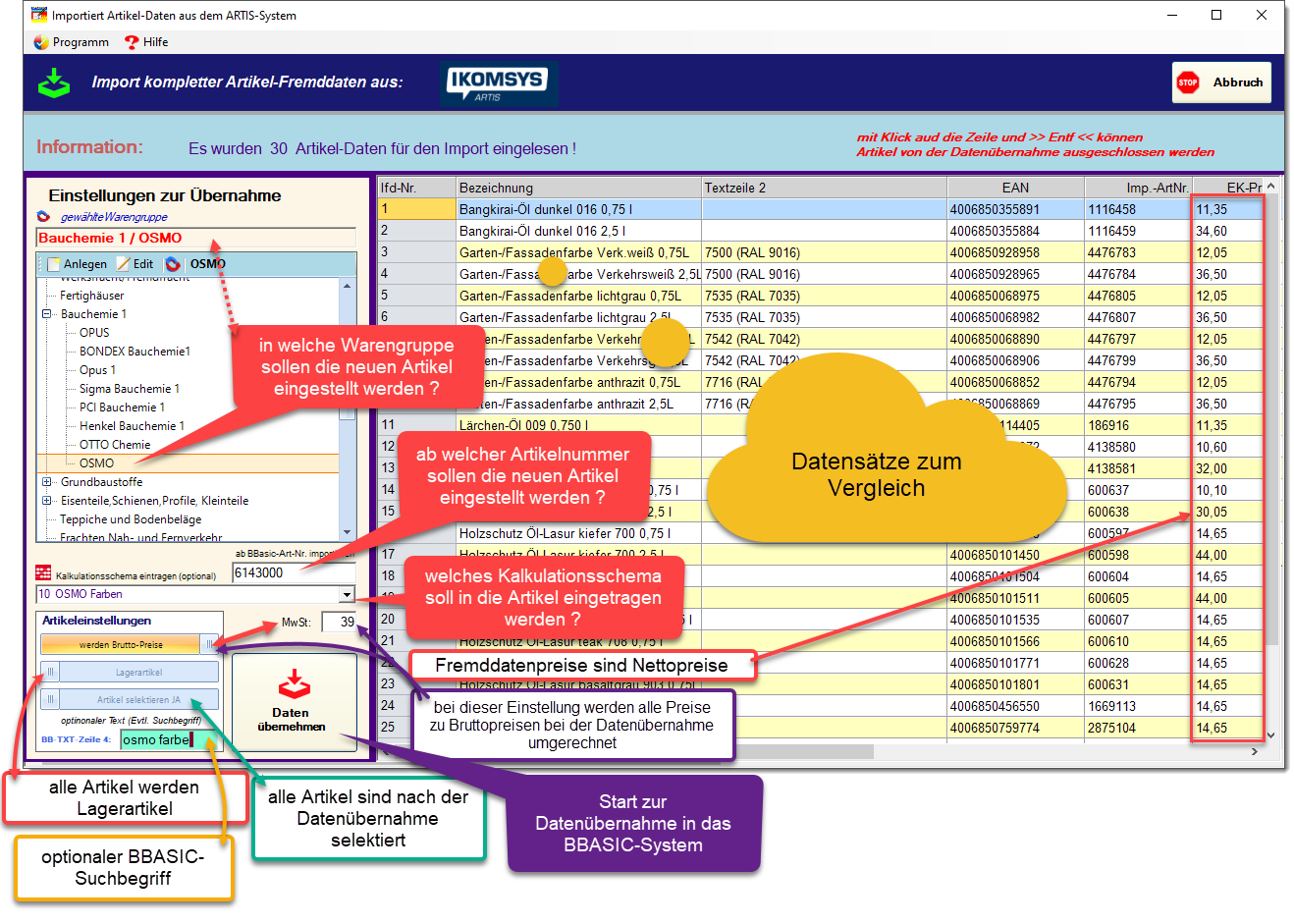This screenshot has height=924, width=1294.
Task: Collapse the Bauchemie 1 tree node
Action: (46, 314)
